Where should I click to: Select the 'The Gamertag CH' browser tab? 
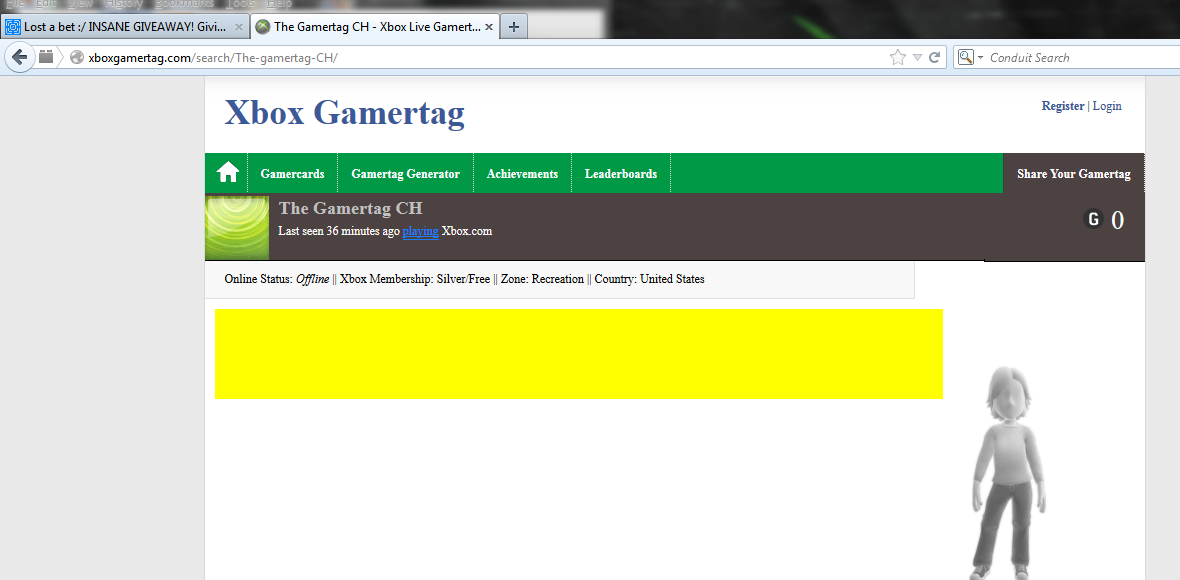click(x=376, y=27)
